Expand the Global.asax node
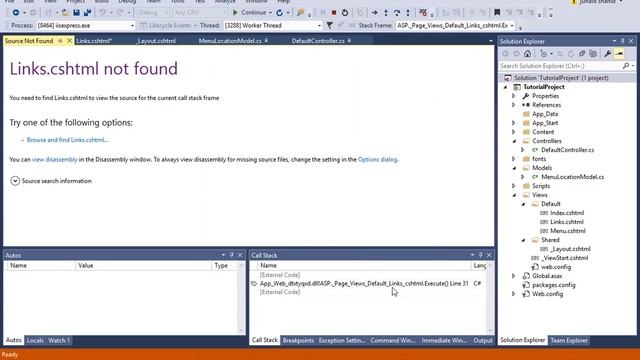Viewport: 640px width, 360px height. 514,276
